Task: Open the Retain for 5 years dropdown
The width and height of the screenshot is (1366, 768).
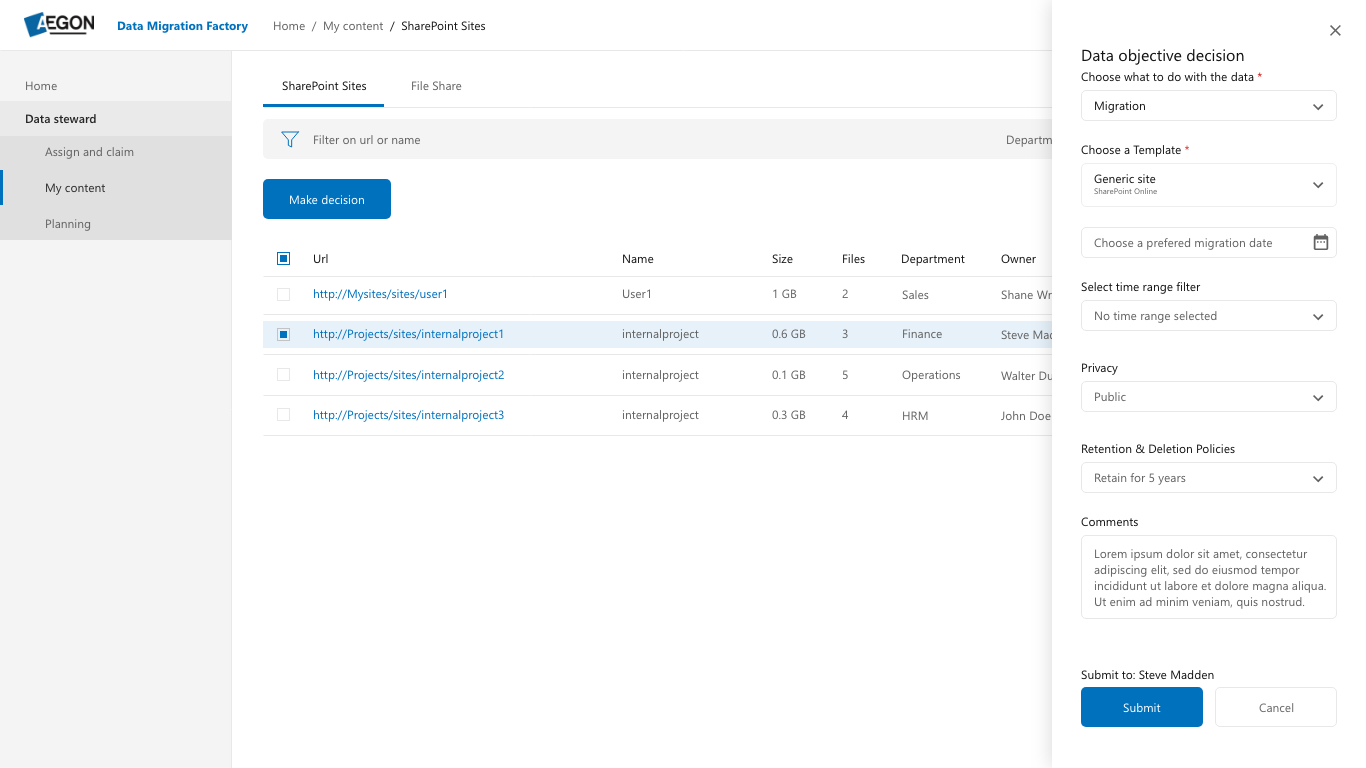Action: [1208, 478]
